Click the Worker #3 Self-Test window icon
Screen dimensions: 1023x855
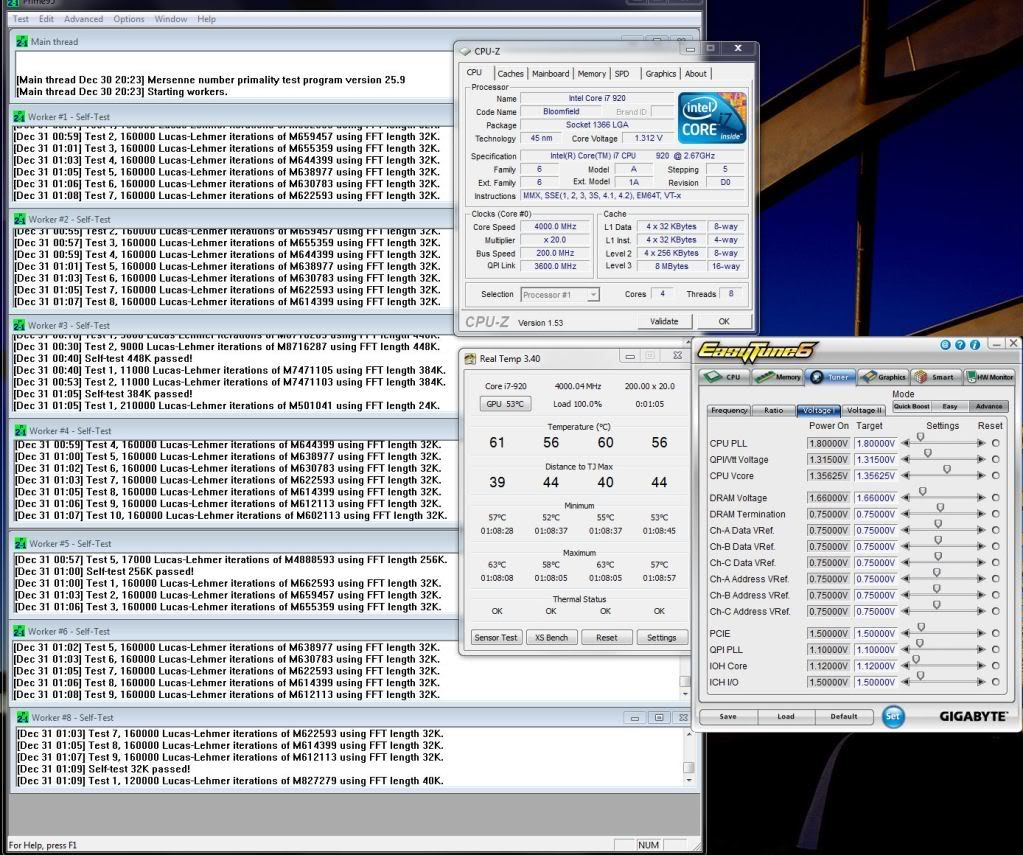(20, 325)
